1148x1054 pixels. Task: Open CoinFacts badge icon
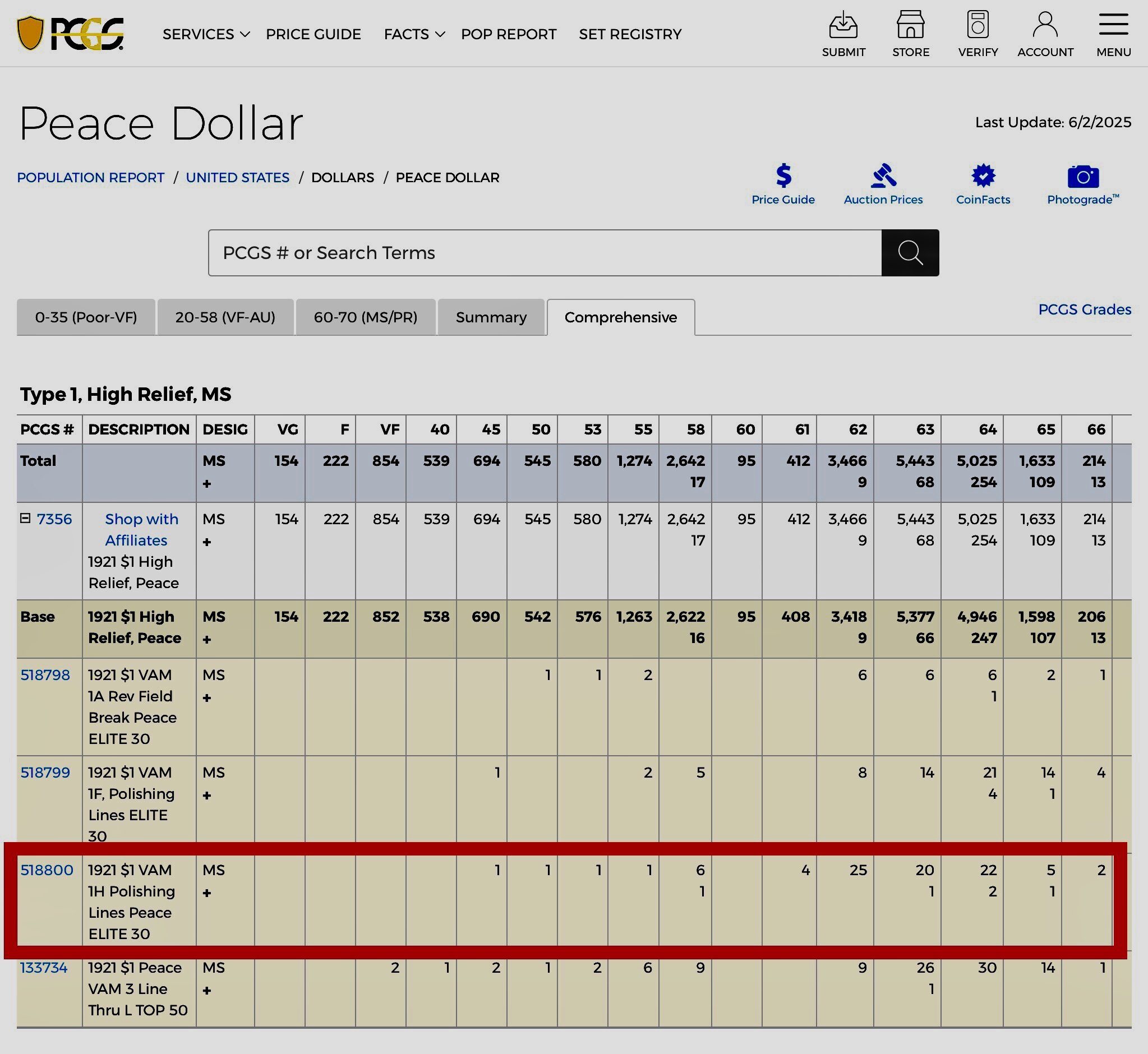pyautogui.click(x=983, y=175)
